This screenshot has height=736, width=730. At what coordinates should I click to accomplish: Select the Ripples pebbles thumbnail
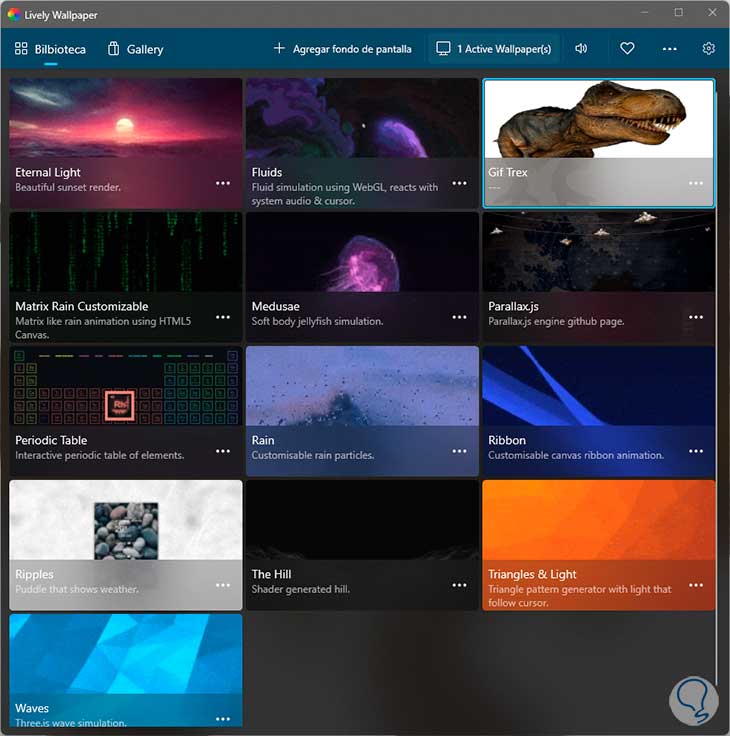126,520
